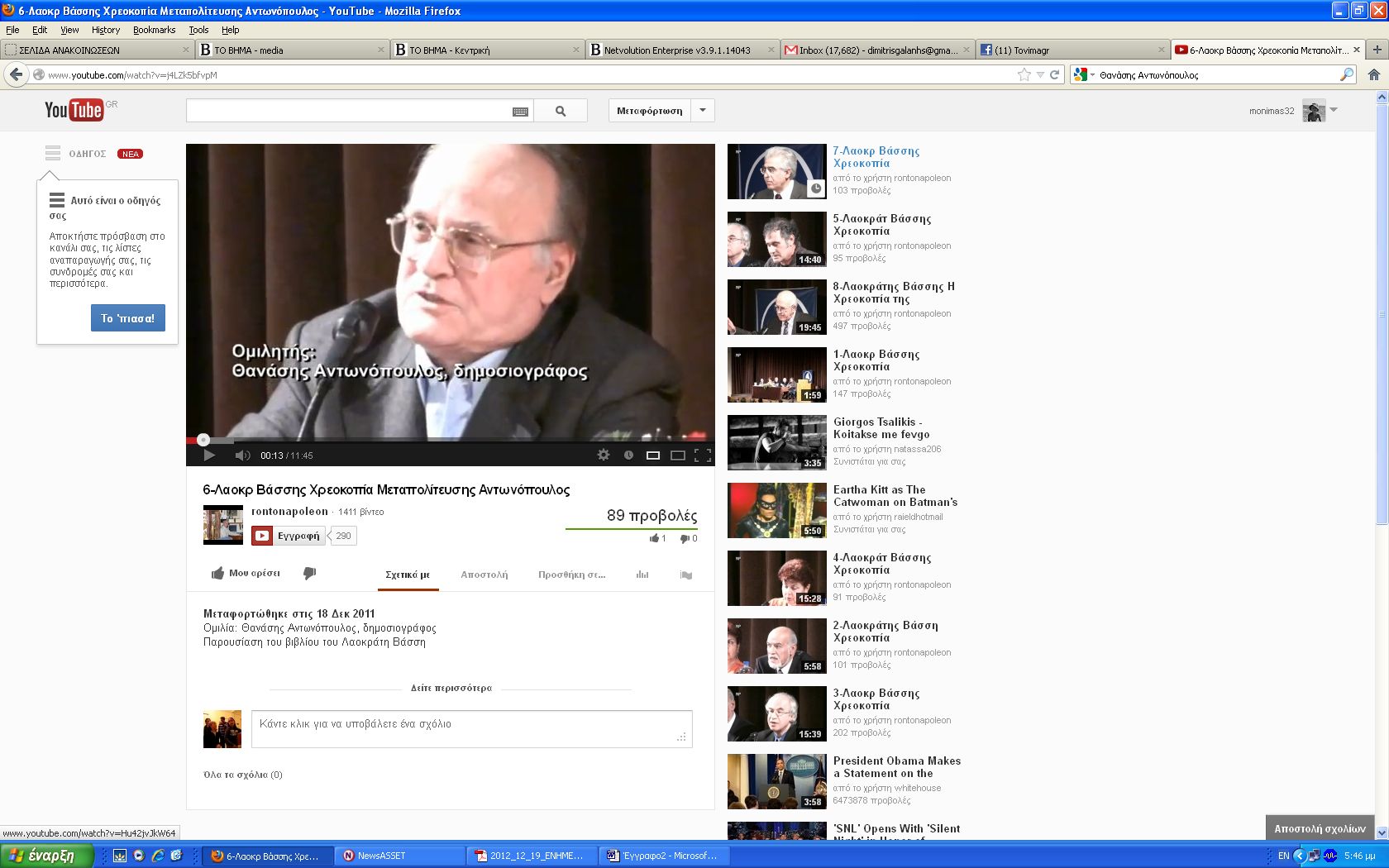Click the Watch Later clock icon in player
The height and width of the screenshot is (868, 1389).
tap(628, 455)
